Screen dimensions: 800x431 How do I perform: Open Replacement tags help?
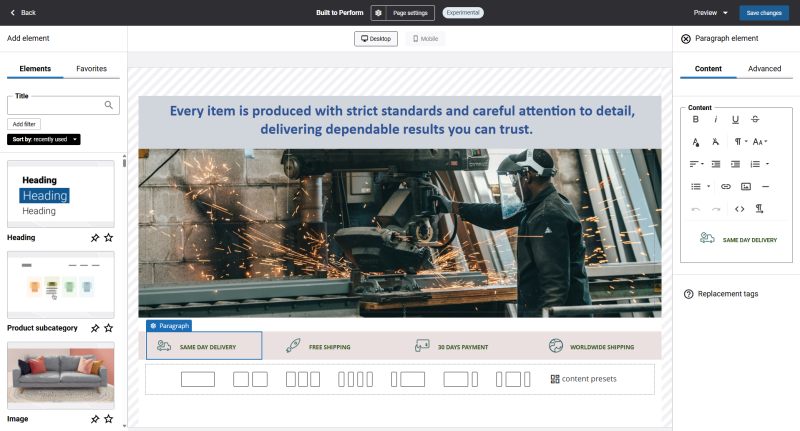(x=721, y=294)
